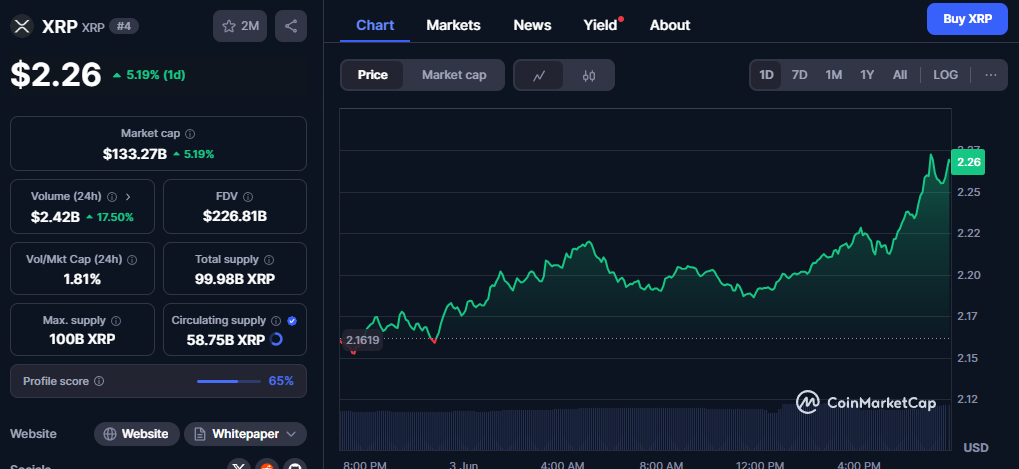Click the 2.26 current price tag on chart
This screenshot has height=469, width=1019.
(x=968, y=162)
